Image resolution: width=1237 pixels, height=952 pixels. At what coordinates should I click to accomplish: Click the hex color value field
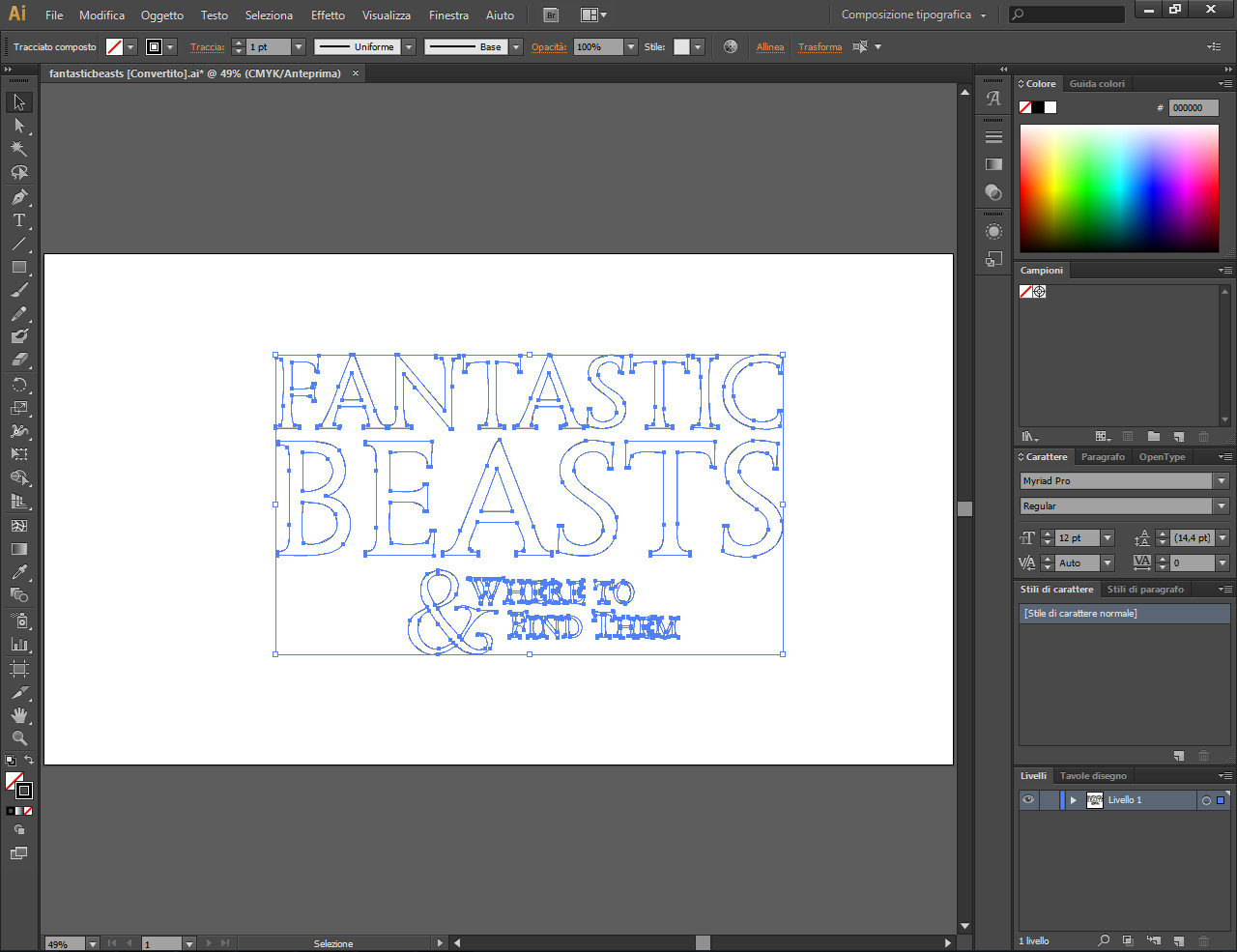click(1193, 108)
